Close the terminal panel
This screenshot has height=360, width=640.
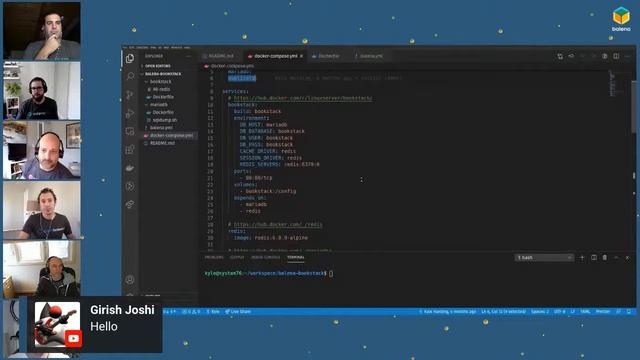coord(627,258)
